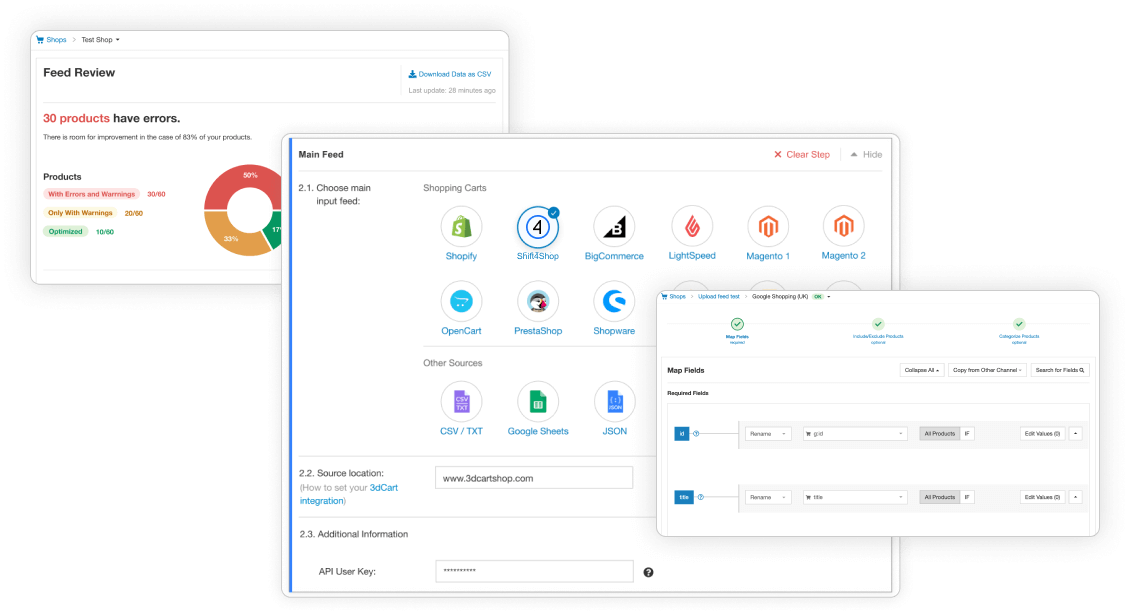Open the Test Shop breadcrumb dropdown

coord(100,40)
